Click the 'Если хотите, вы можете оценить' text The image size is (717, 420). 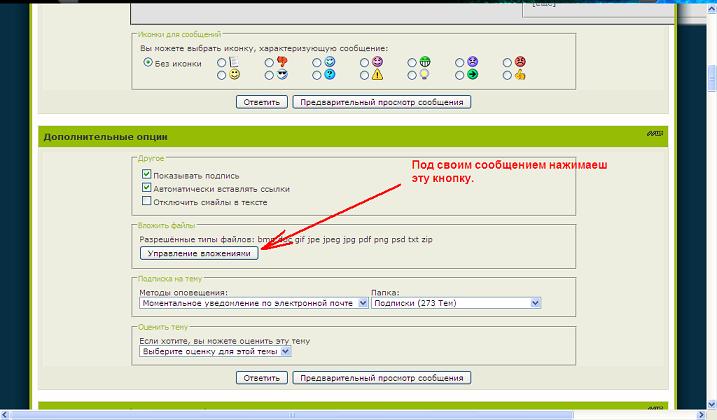[225, 341]
